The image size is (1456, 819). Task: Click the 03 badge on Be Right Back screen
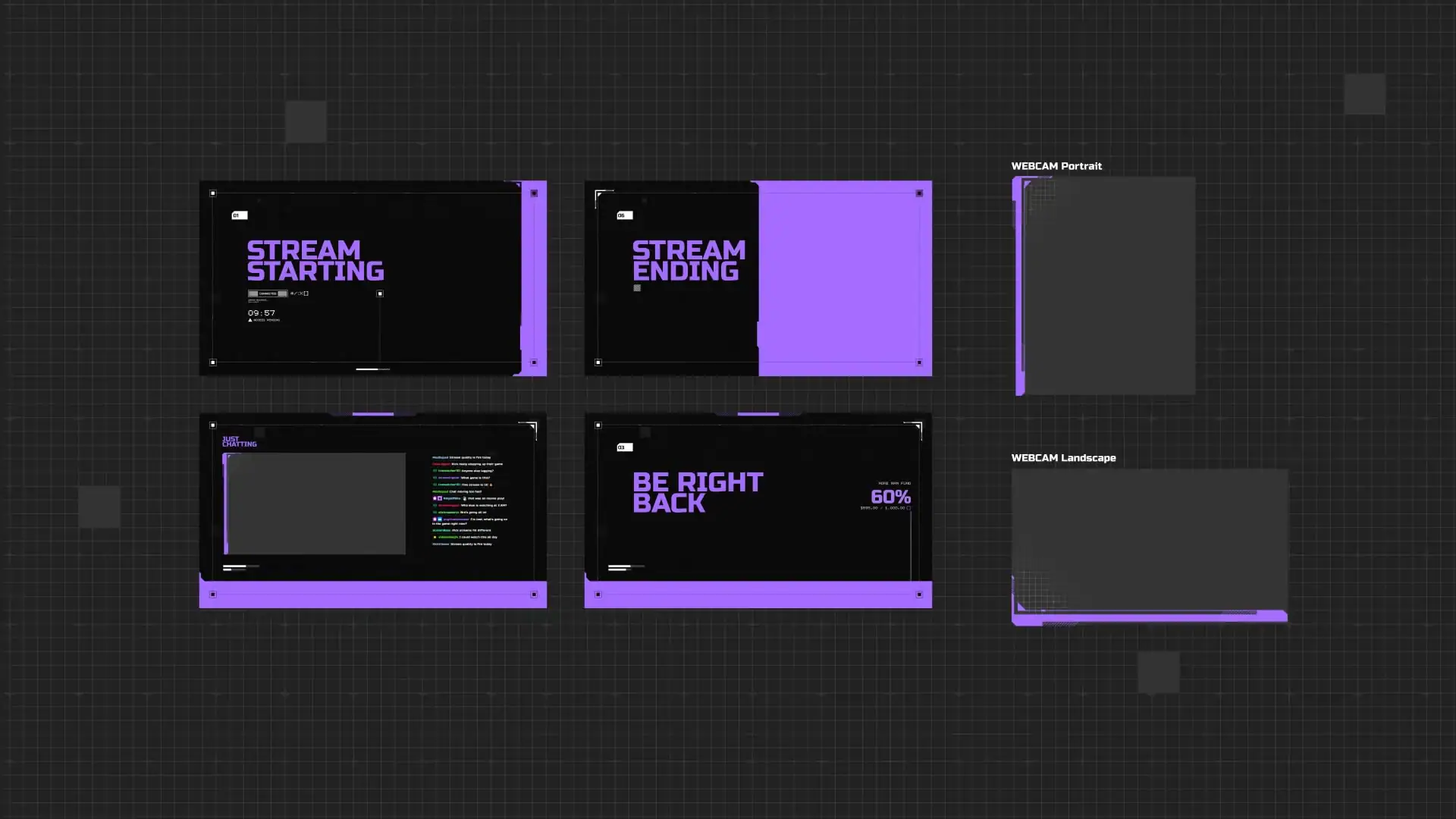coord(624,447)
